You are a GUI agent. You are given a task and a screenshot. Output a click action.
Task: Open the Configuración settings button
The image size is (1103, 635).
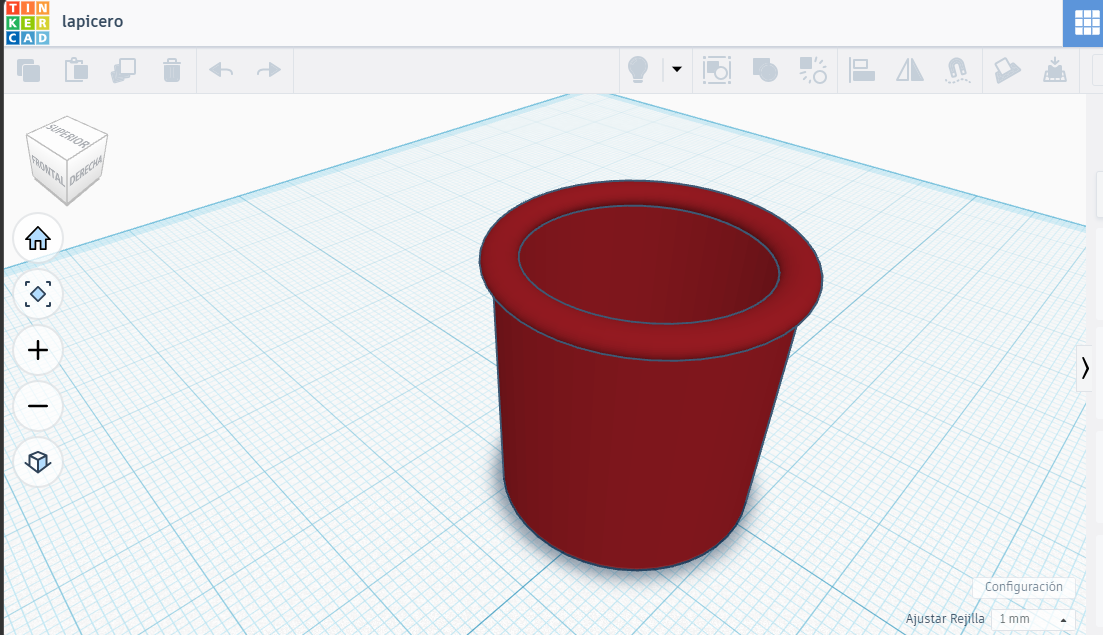point(1024,586)
